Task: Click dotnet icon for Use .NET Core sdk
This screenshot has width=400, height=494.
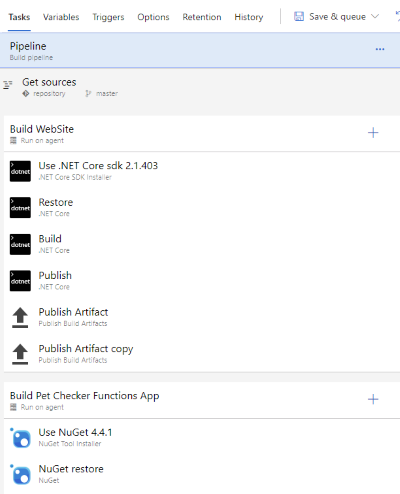Action: point(20,171)
